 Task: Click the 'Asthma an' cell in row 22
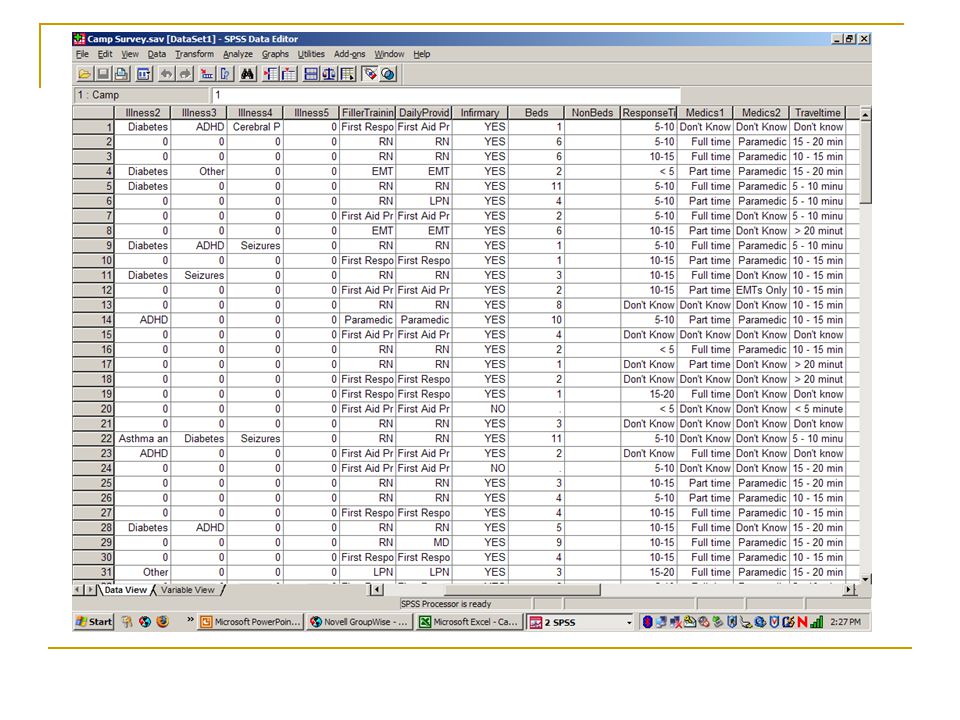point(143,438)
